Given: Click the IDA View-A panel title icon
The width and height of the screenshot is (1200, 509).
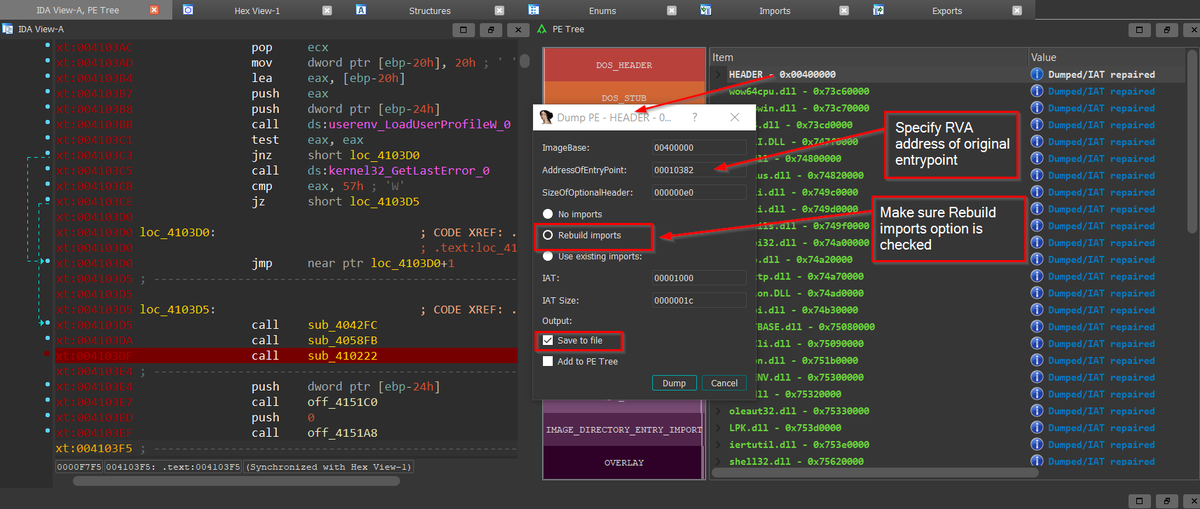Looking at the screenshot, I should pos(9,29).
